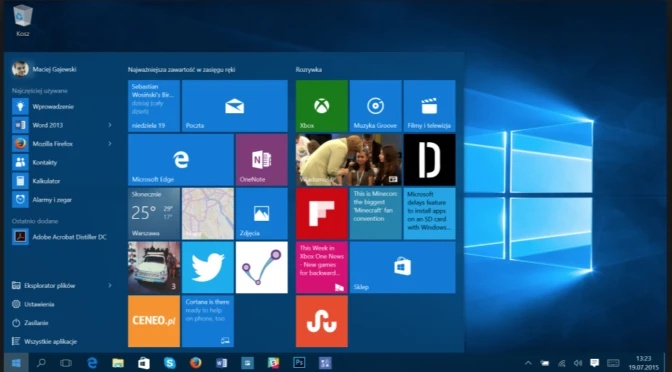Open the volume tray icon
The image size is (672, 372).
[x=578, y=363]
